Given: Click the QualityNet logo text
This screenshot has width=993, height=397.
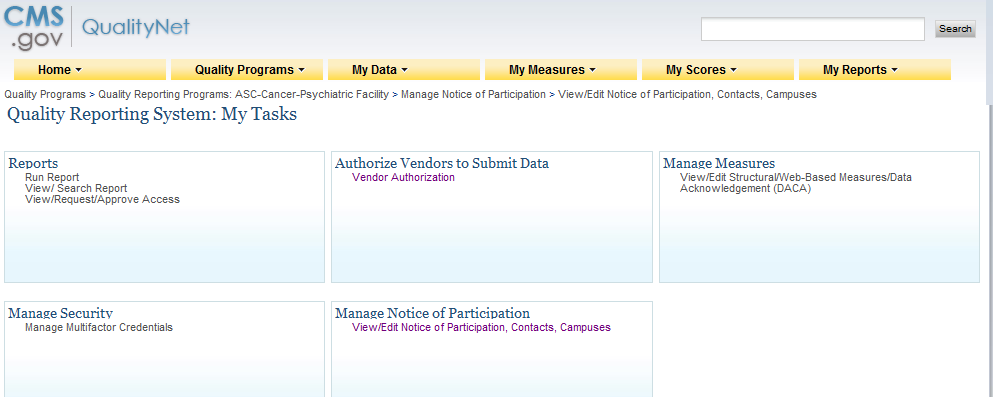Looking at the screenshot, I should click(x=136, y=27).
